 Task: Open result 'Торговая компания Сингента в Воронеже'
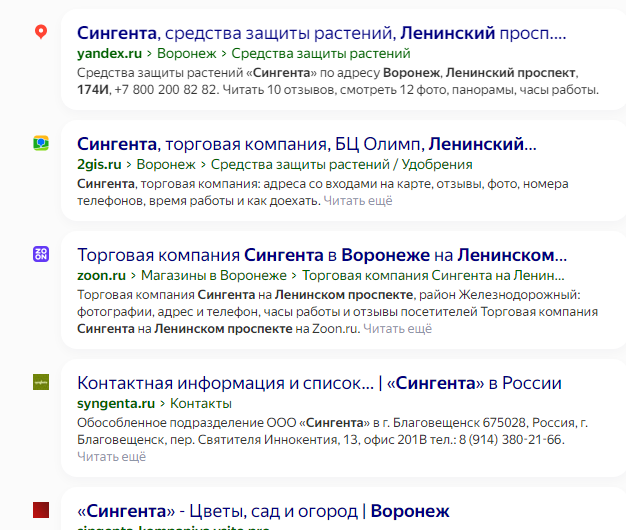[x=322, y=255]
